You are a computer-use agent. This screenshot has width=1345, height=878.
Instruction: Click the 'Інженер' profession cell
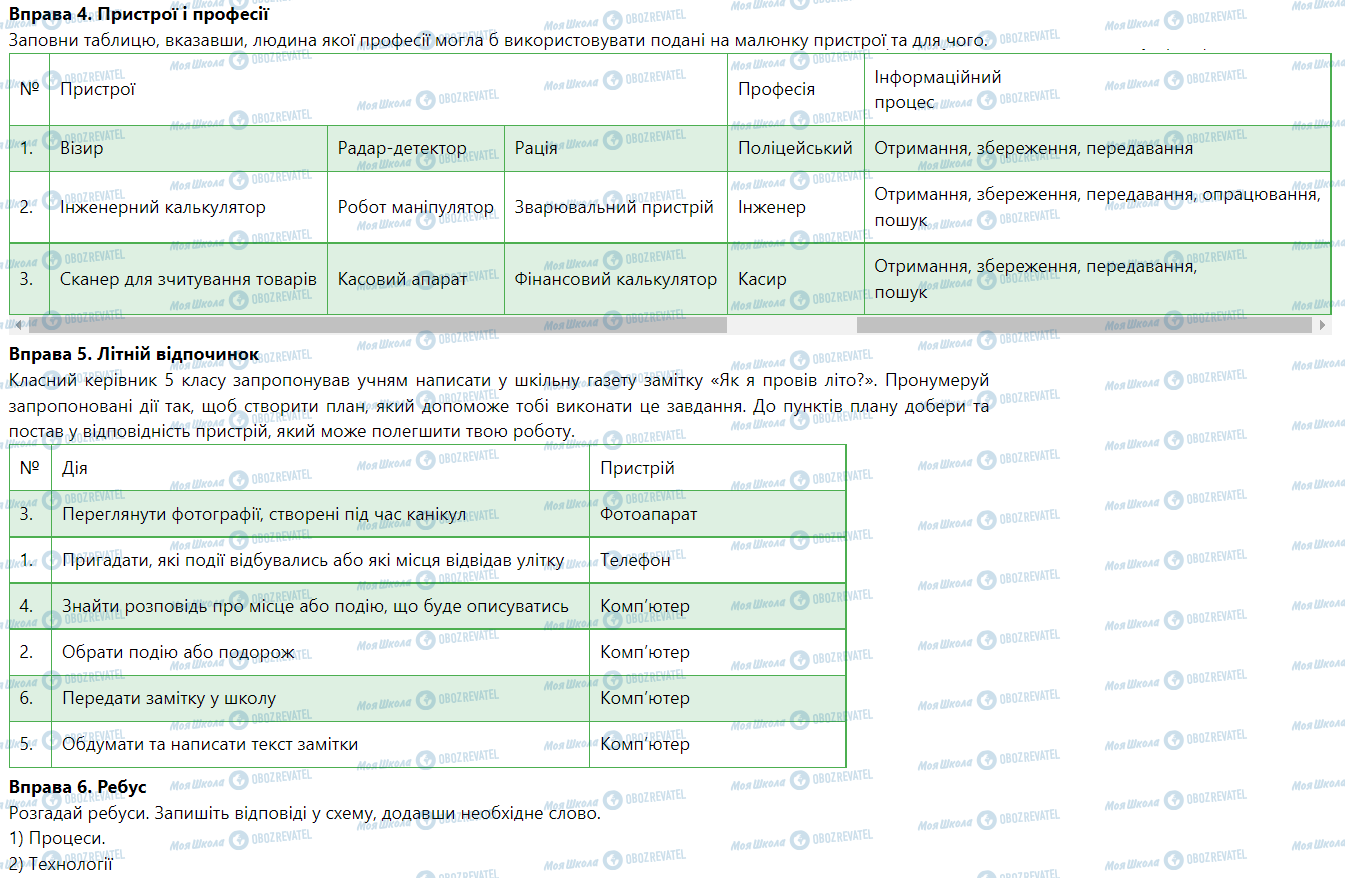coord(796,207)
